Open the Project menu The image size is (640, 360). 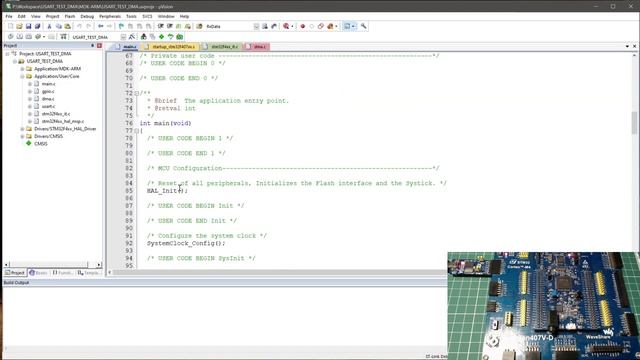click(x=52, y=16)
